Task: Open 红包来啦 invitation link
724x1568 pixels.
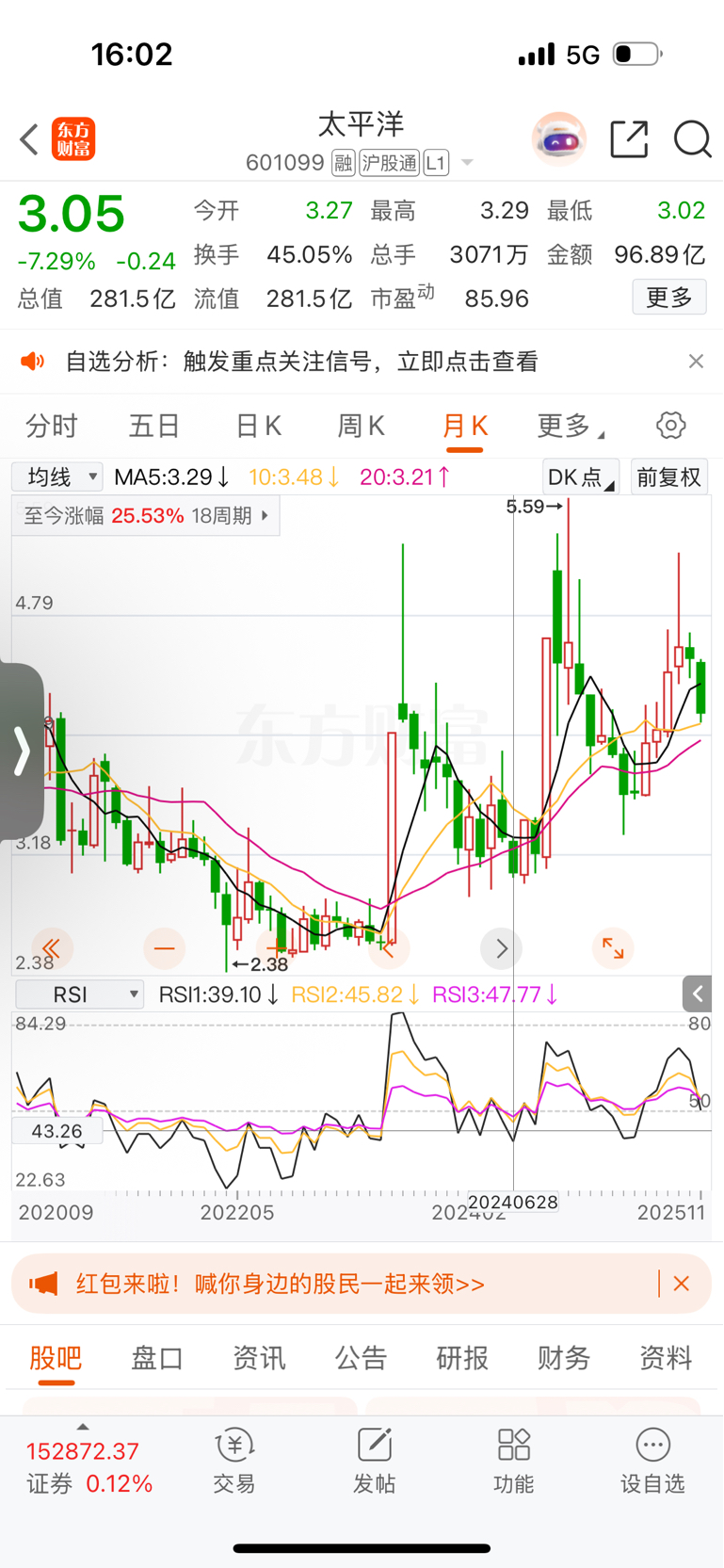Action: 281,1284
